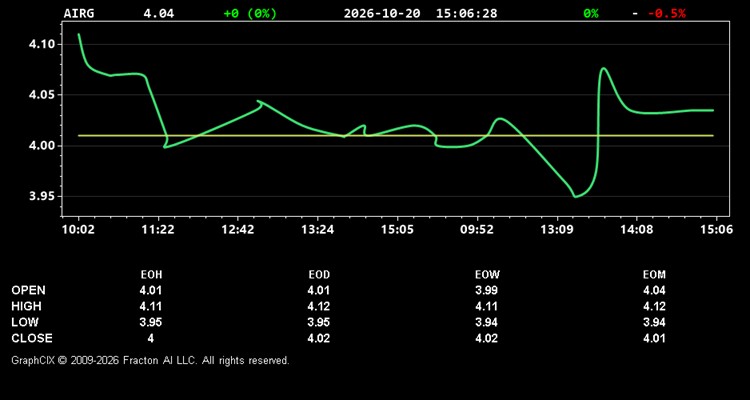Click the GraphCIX copyright notice
750x400 pixels.
click(x=150, y=360)
